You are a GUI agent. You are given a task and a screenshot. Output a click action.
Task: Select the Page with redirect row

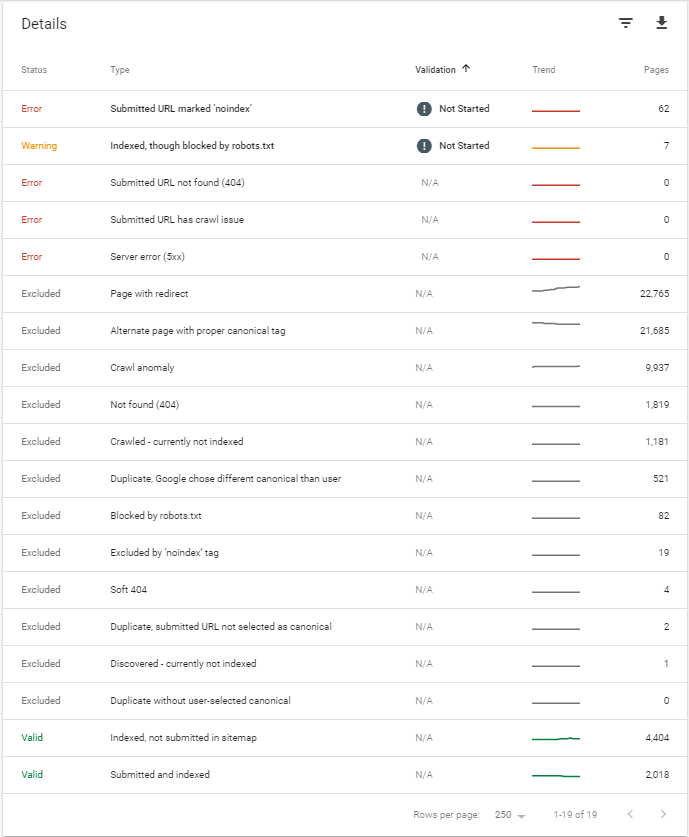345,294
